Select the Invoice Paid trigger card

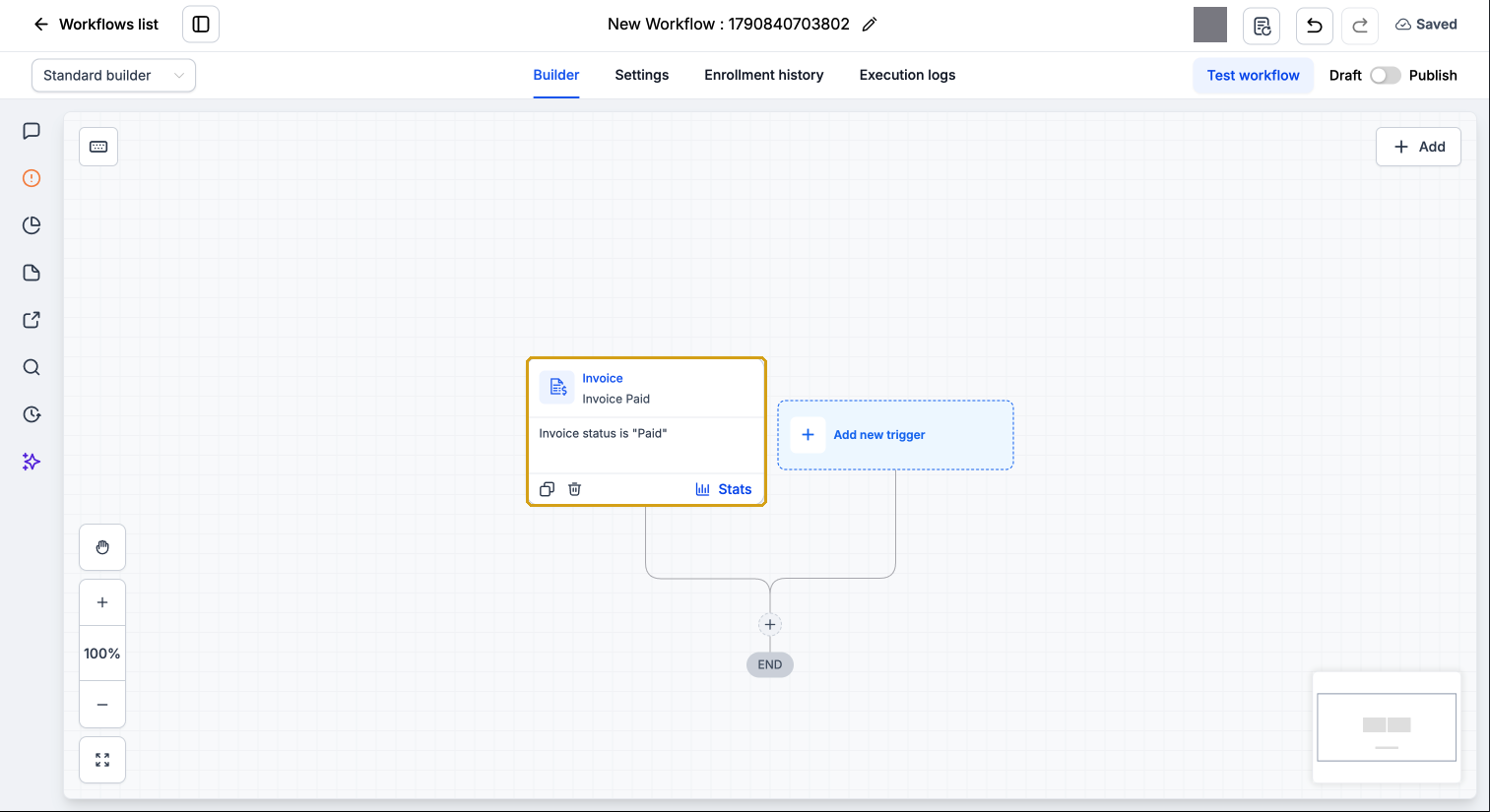(646, 432)
